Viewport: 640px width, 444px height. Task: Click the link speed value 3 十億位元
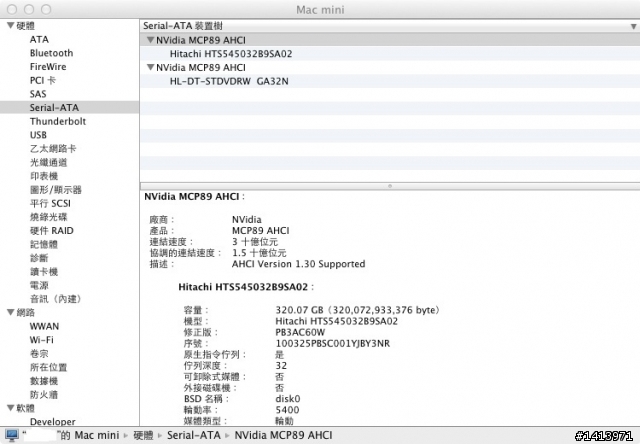(x=255, y=242)
